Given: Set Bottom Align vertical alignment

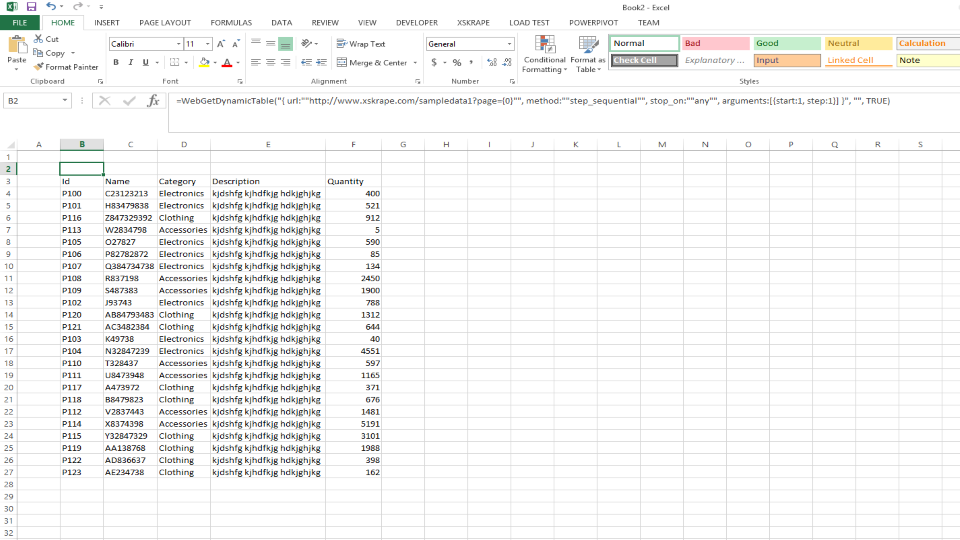Looking at the screenshot, I should coord(285,43).
